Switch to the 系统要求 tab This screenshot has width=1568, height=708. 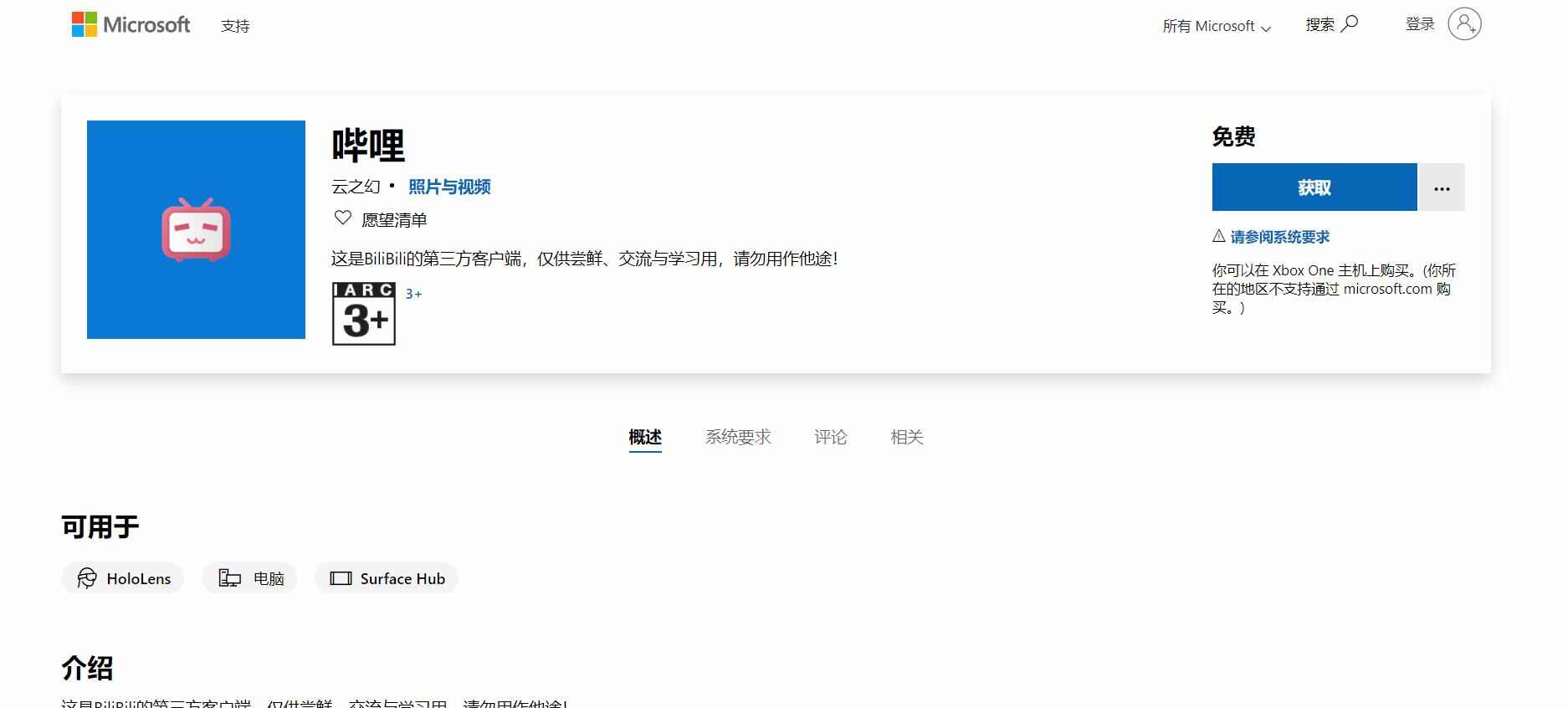(x=738, y=437)
